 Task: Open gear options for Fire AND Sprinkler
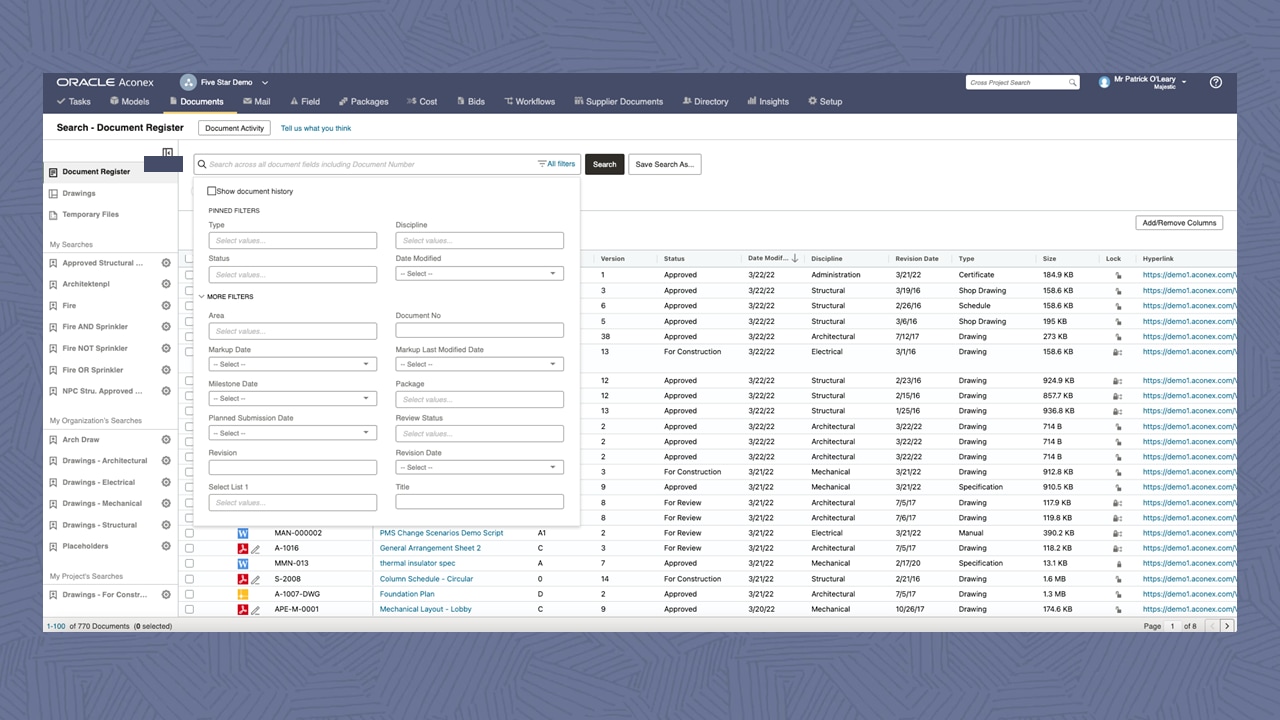point(166,327)
